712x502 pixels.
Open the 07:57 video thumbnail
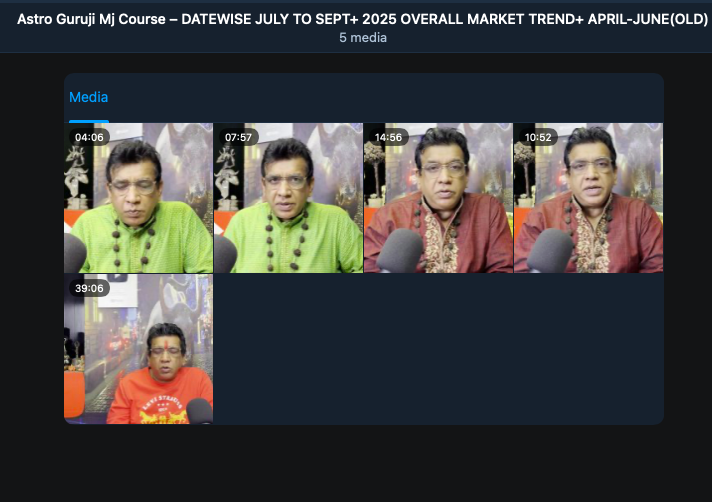click(x=288, y=198)
